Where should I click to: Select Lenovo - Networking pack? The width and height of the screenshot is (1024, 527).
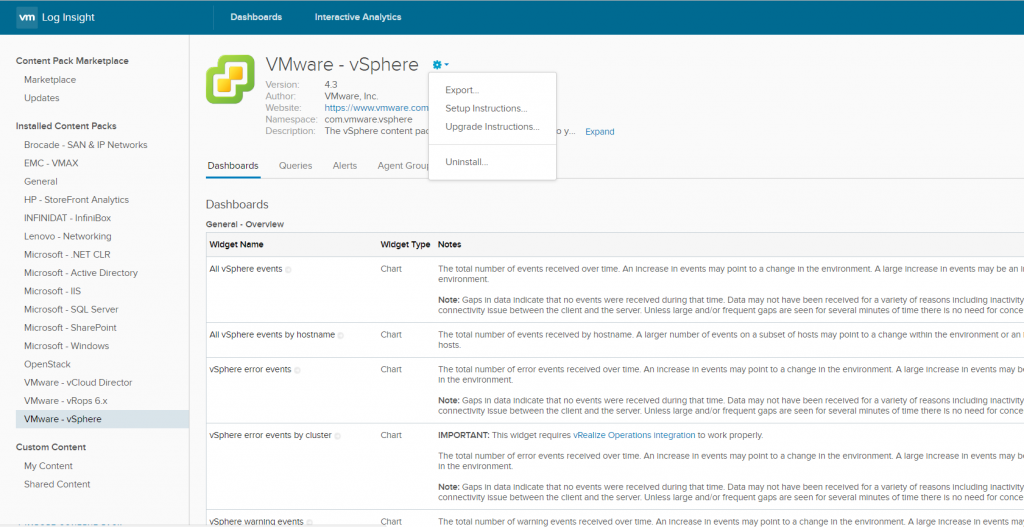pos(68,236)
